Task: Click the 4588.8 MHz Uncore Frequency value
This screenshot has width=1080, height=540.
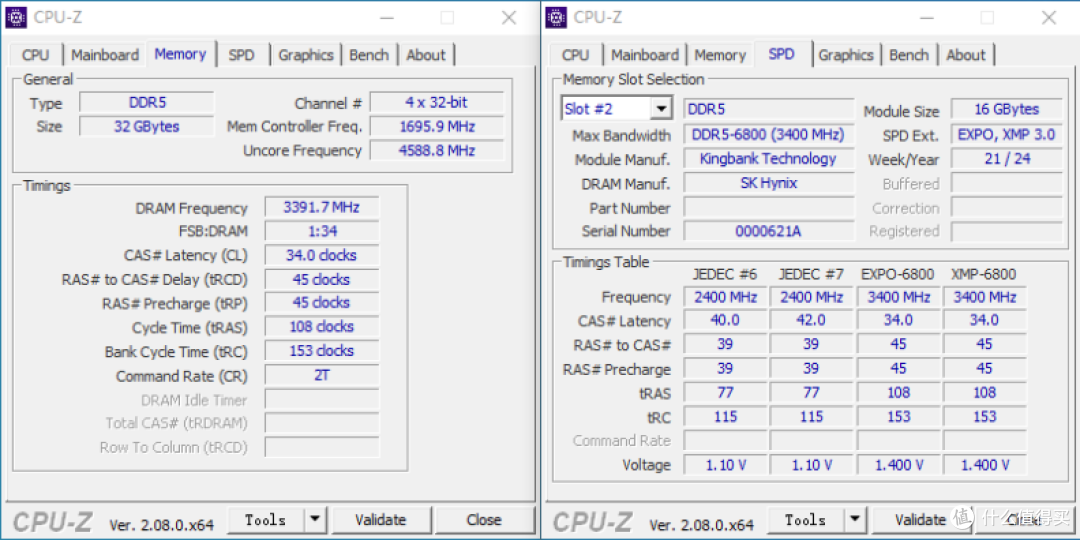Action: coord(437,150)
